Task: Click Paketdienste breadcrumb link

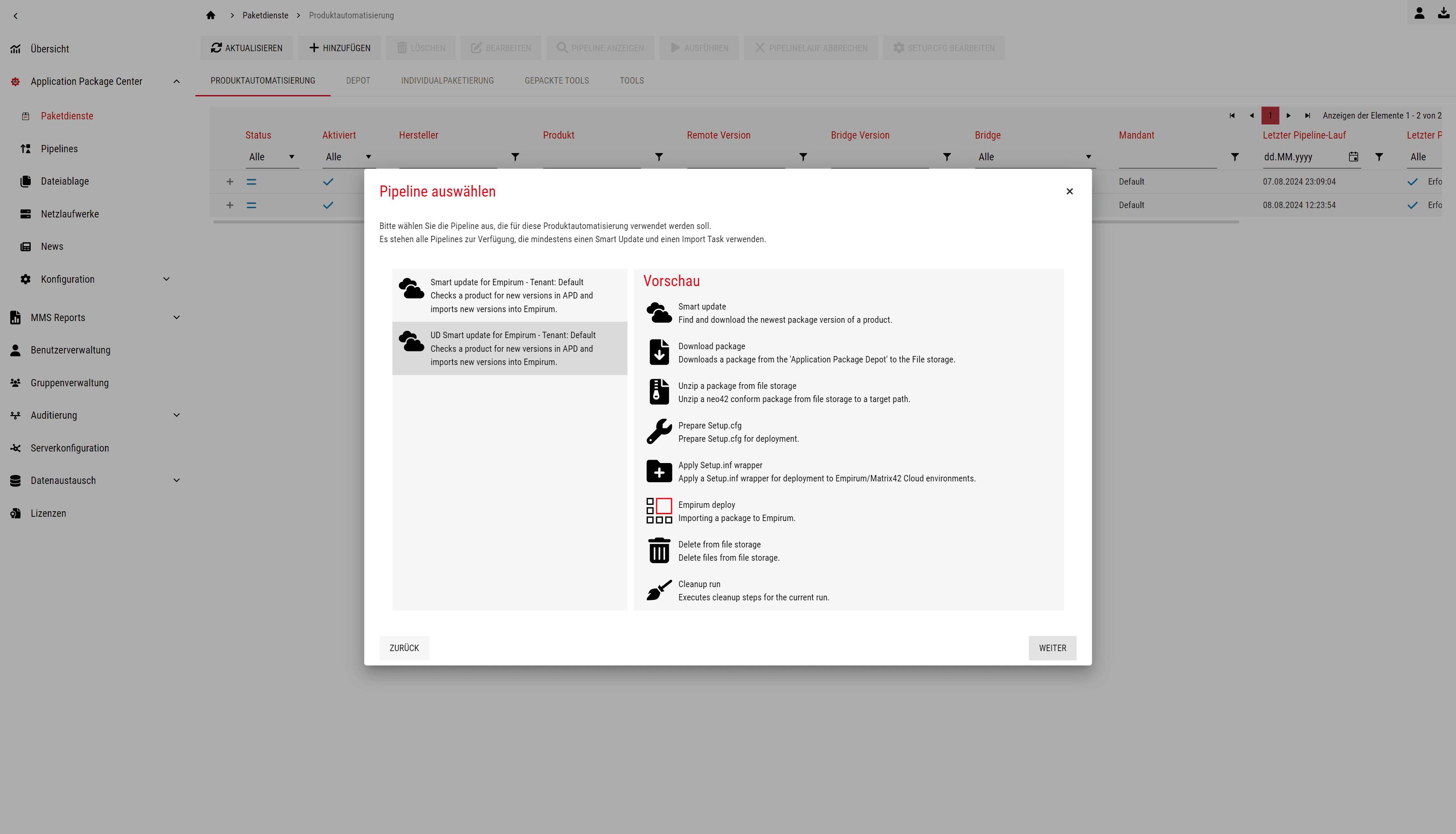Action: [265, 15]
